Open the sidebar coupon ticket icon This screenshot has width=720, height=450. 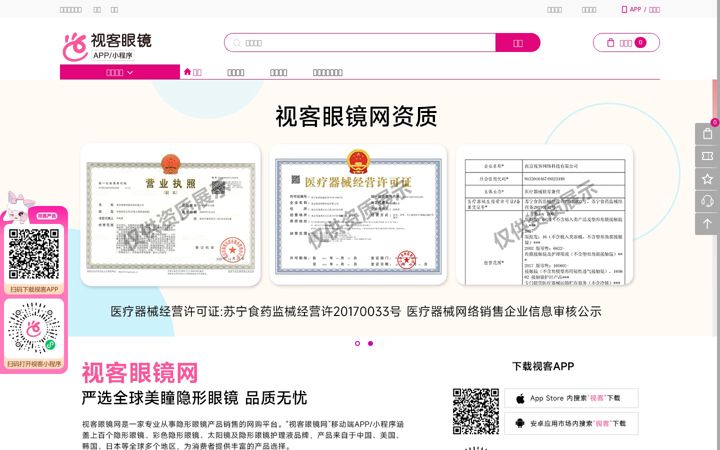707,157
